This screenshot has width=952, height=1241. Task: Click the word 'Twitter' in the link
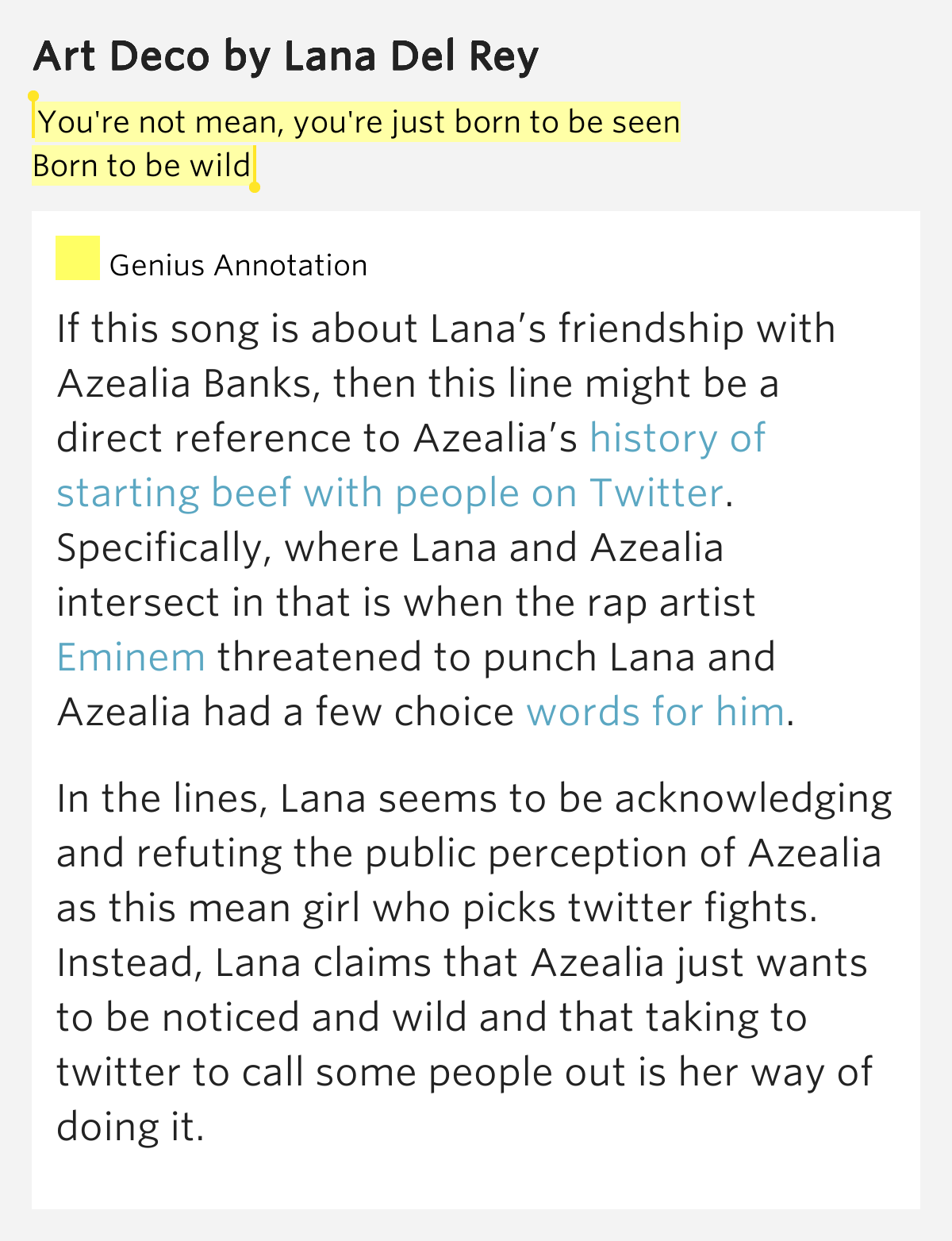[656, 493]
